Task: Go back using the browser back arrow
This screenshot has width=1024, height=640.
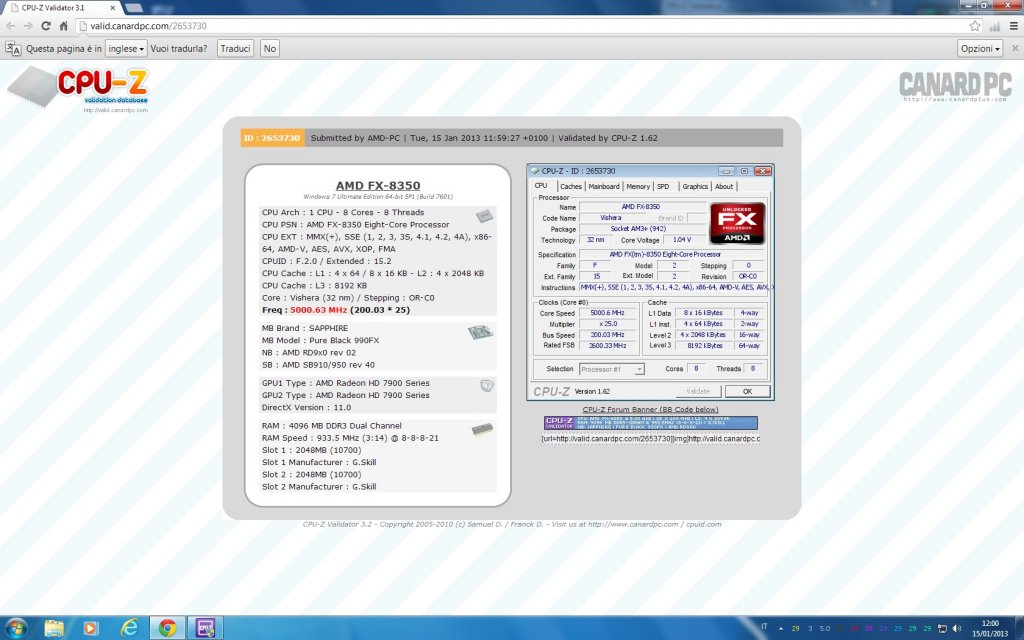Action: (10, 26)
